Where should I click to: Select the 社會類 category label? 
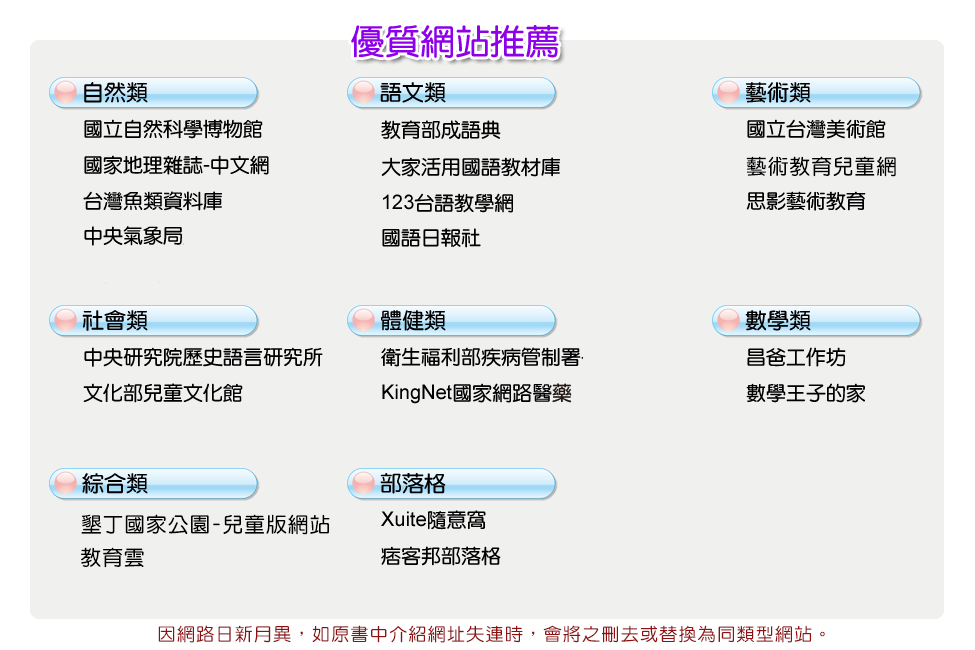coord(115,320)
